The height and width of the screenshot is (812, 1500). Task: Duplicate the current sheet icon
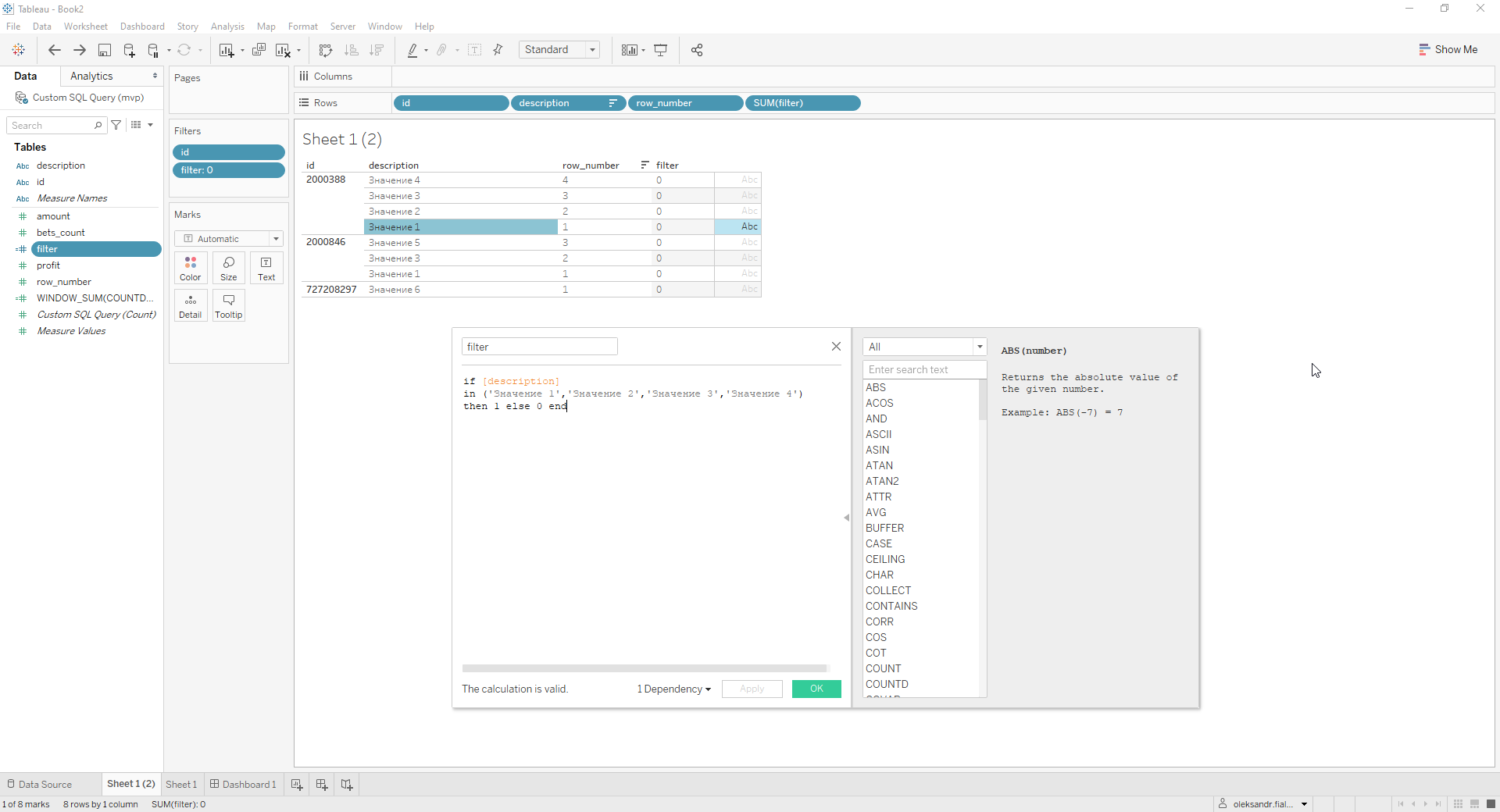click(259, 50)
